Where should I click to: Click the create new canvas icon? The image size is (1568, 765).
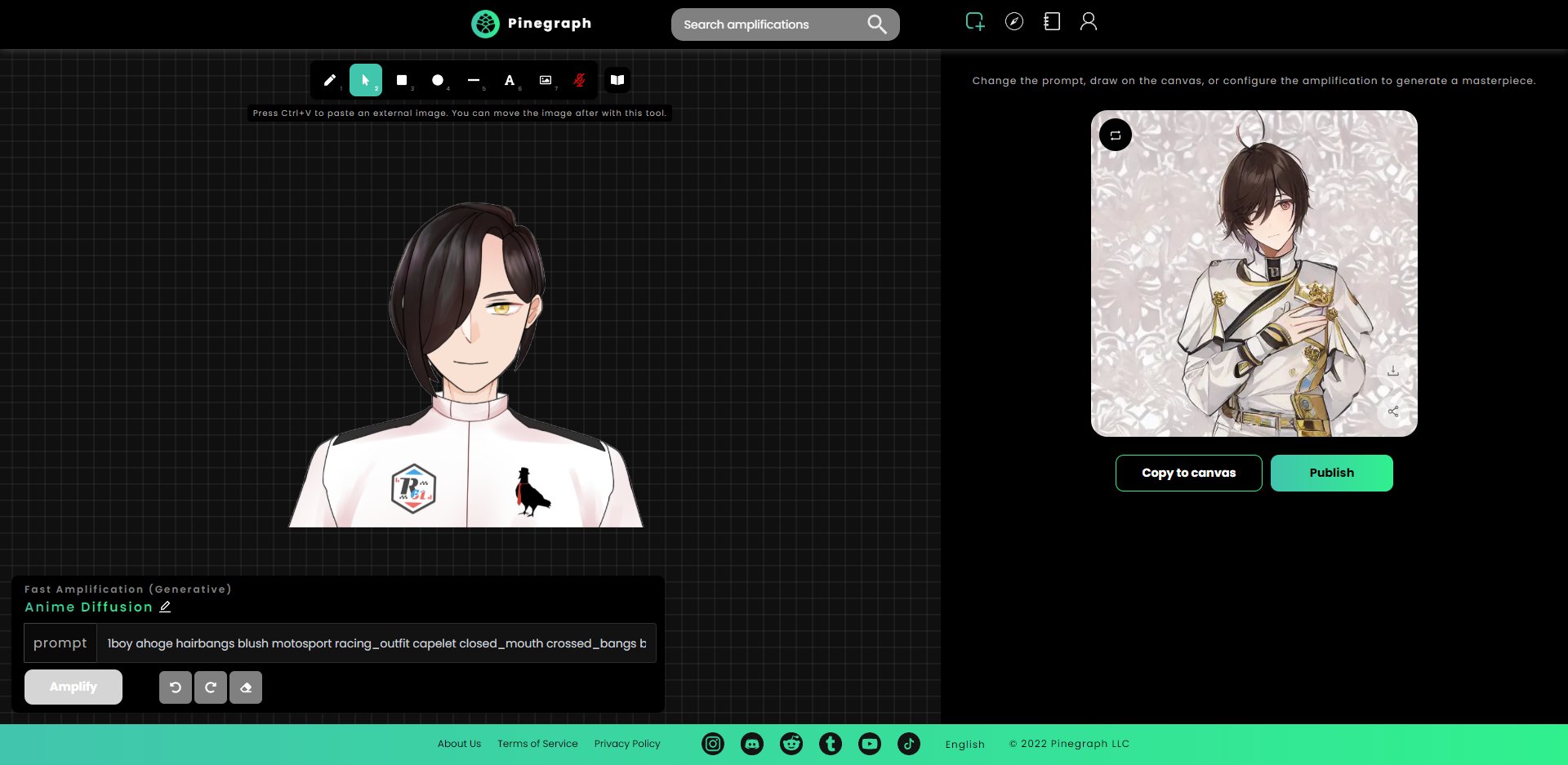coord(975,22)
